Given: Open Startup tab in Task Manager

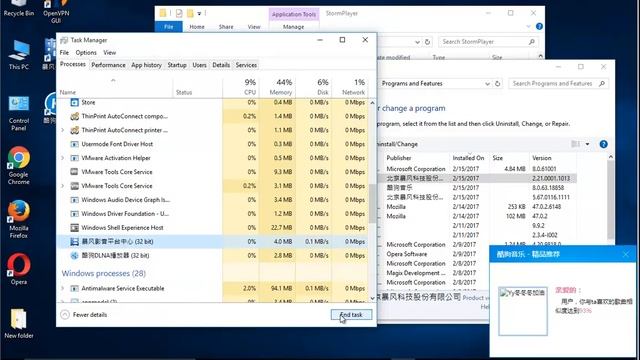Looking at the screenshot, I should pyautogui.click(x=177, y=65).
